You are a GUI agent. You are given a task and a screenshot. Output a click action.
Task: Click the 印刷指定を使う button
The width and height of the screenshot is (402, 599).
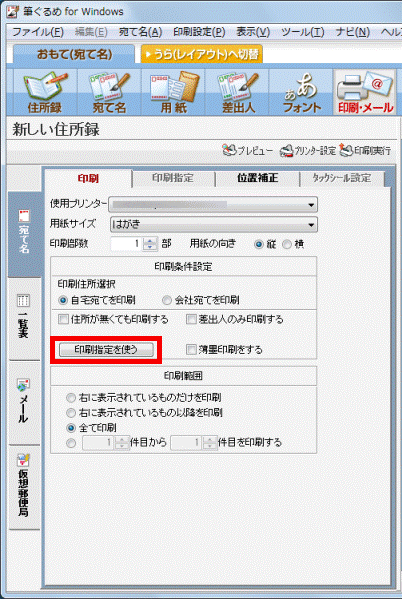106,349
